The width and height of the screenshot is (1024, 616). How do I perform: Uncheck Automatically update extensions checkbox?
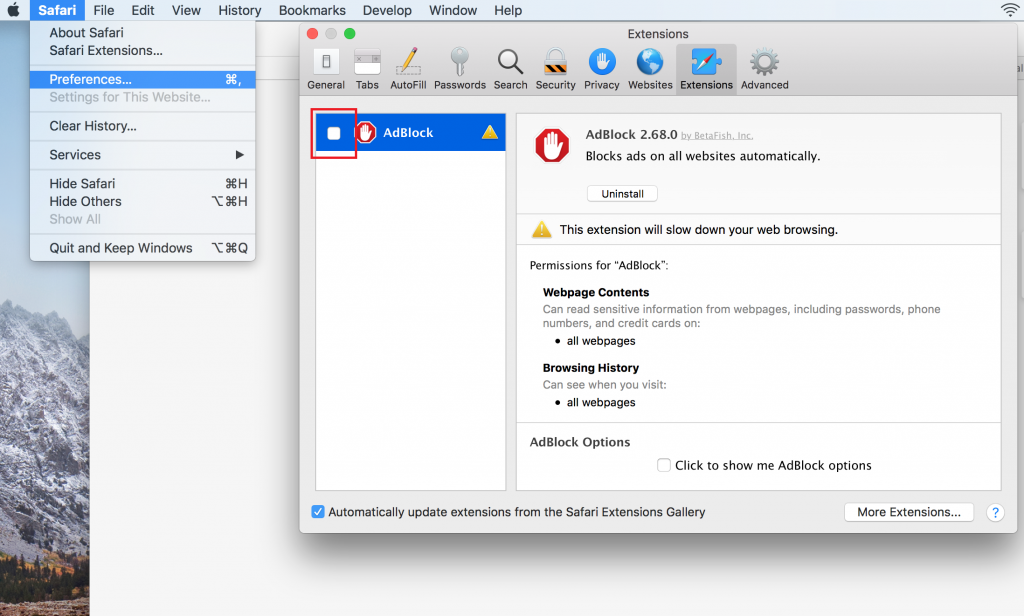pos(318,511)
